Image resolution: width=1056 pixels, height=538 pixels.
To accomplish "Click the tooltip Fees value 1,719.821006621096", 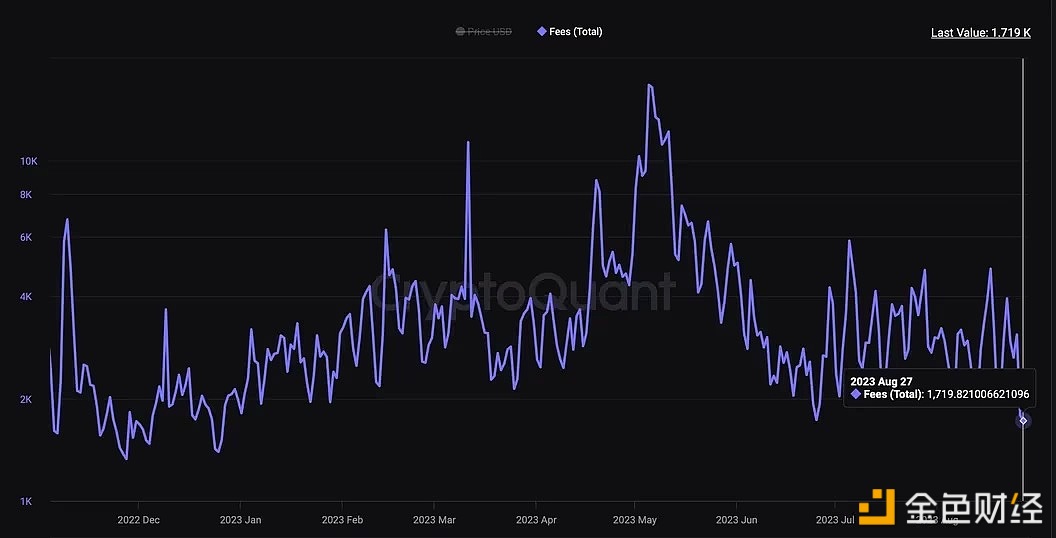I will tap(978, 395).
